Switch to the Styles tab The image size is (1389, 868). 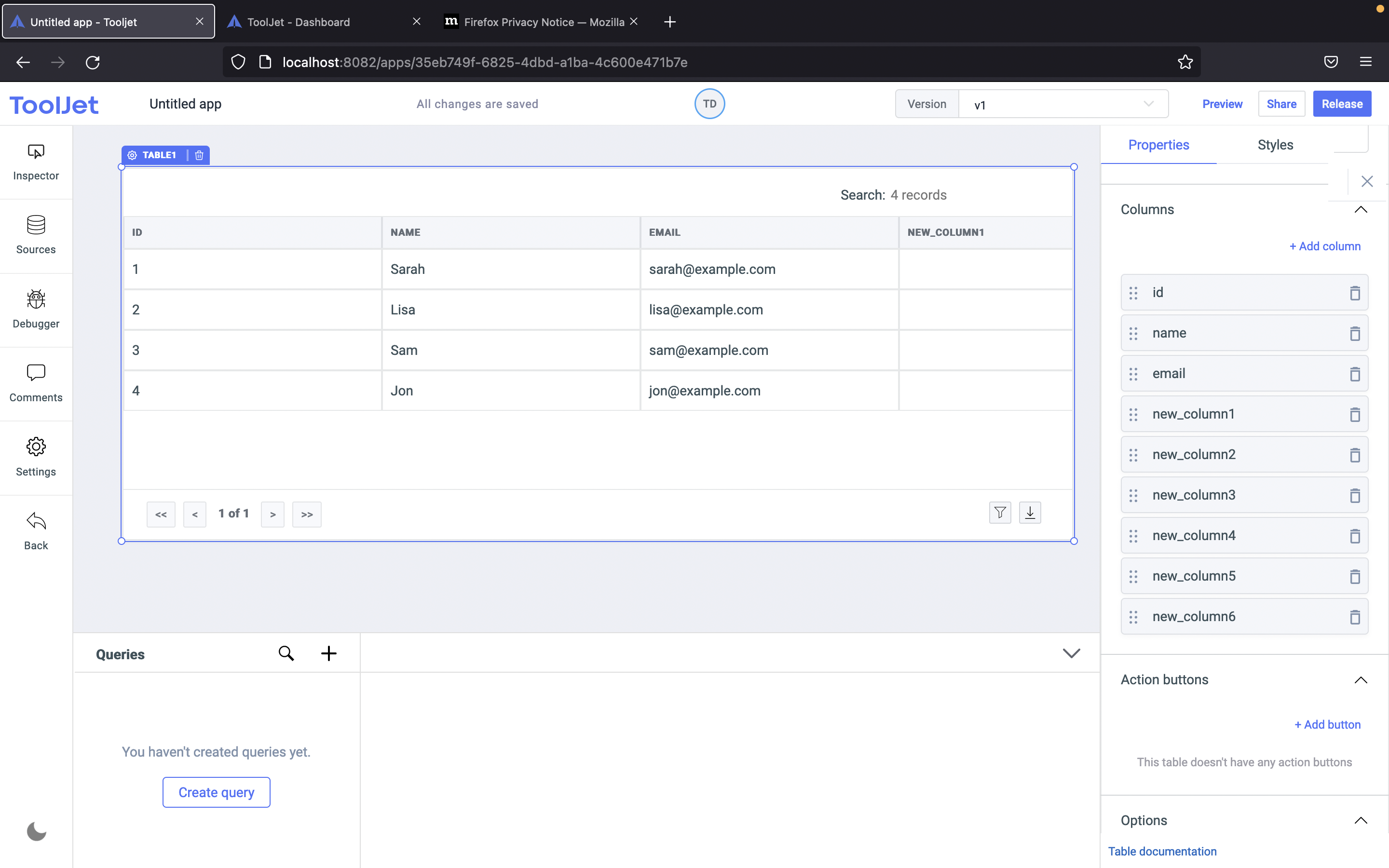(x=1275, y=145)
